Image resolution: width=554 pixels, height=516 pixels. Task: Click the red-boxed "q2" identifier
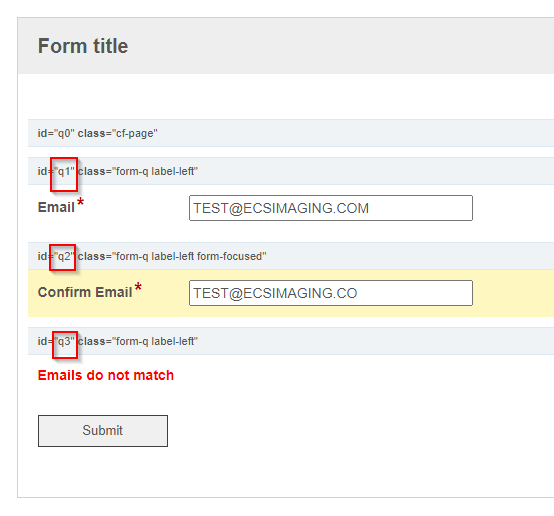tap(63, 257)
